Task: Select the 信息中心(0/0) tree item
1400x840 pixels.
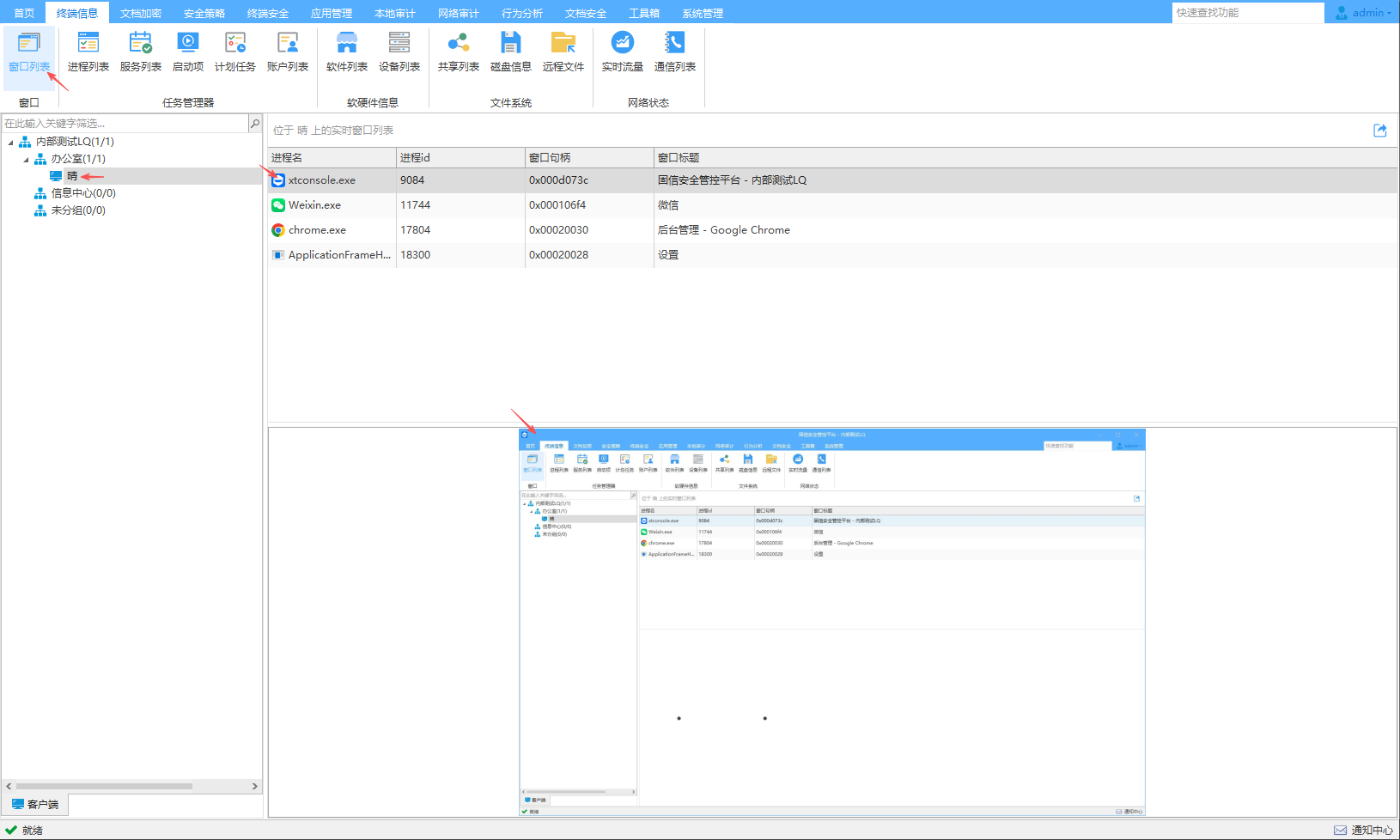Action: pos(83,193)
